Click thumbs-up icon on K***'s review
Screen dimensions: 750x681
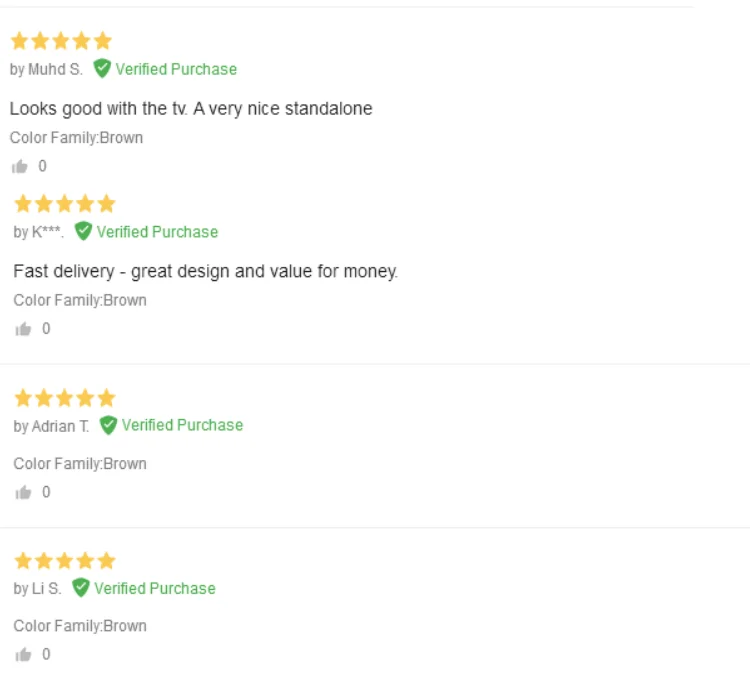[23, 330]
